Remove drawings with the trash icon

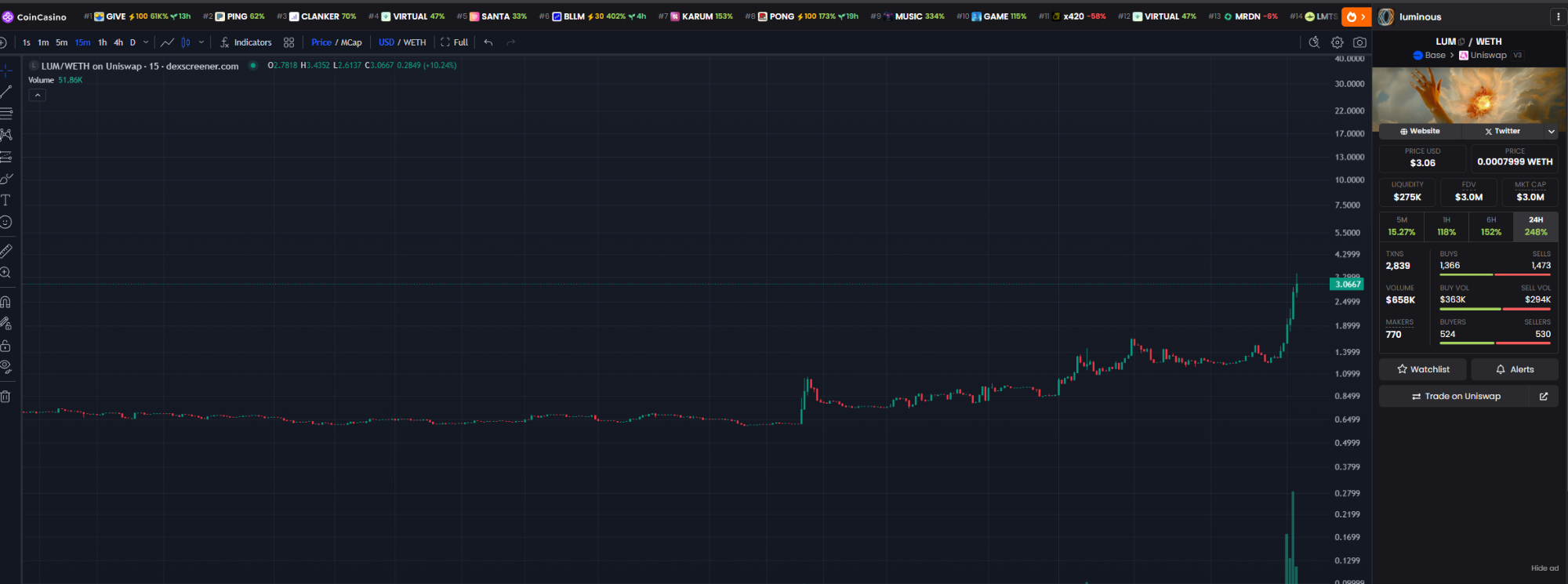(x=6, y=397)
